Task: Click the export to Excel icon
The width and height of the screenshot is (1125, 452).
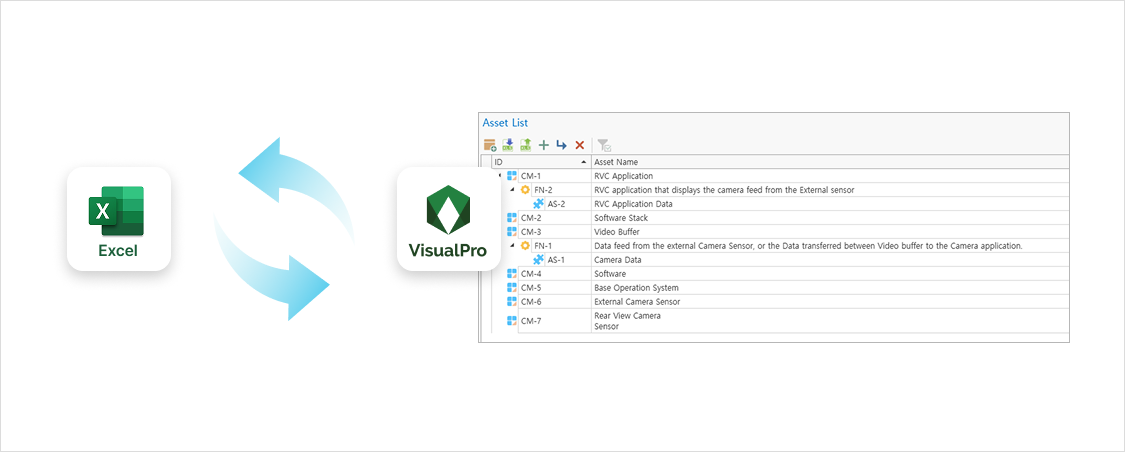Action: point(526,145)
